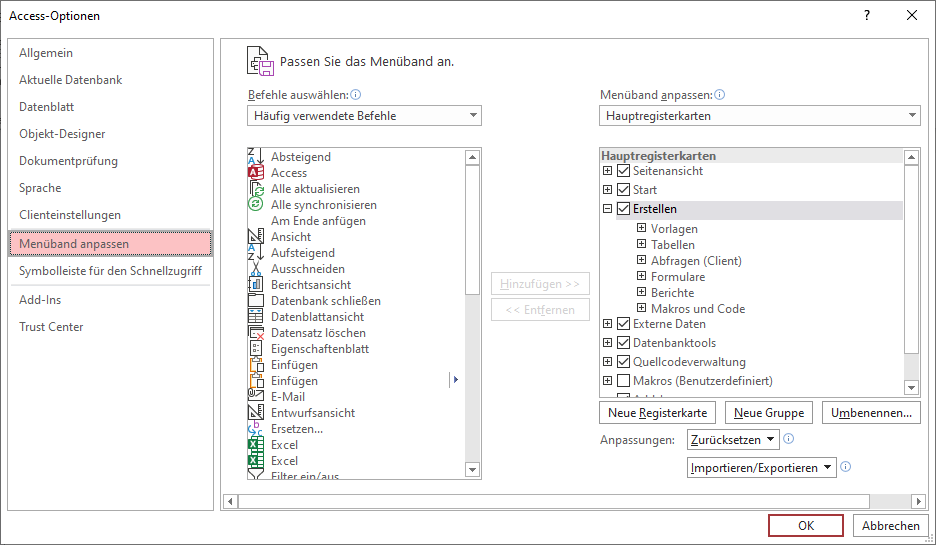
Task: Open the Trust Center category
Action: click(x=110, y=327)
